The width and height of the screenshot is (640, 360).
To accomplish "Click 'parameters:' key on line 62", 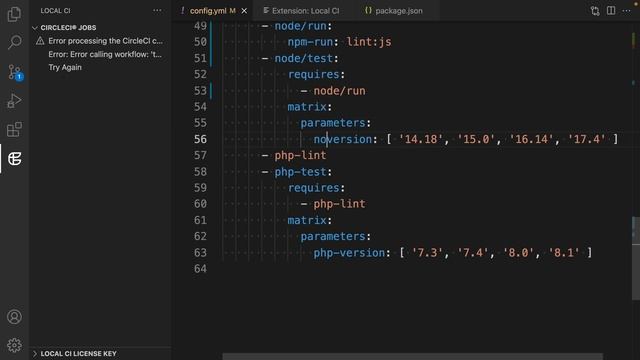I will 336,236.
